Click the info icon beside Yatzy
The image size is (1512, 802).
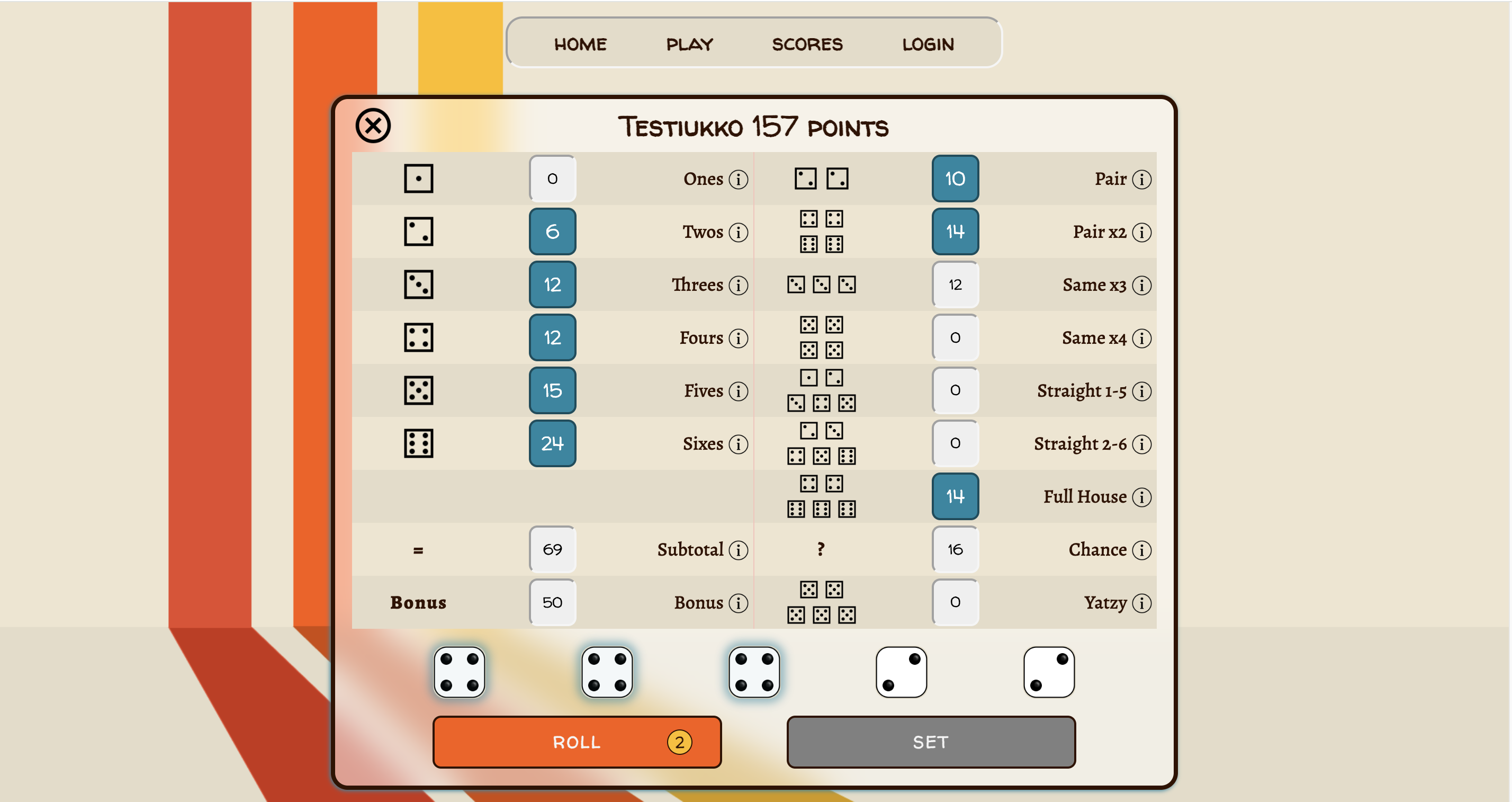[x=1141, y=602]
